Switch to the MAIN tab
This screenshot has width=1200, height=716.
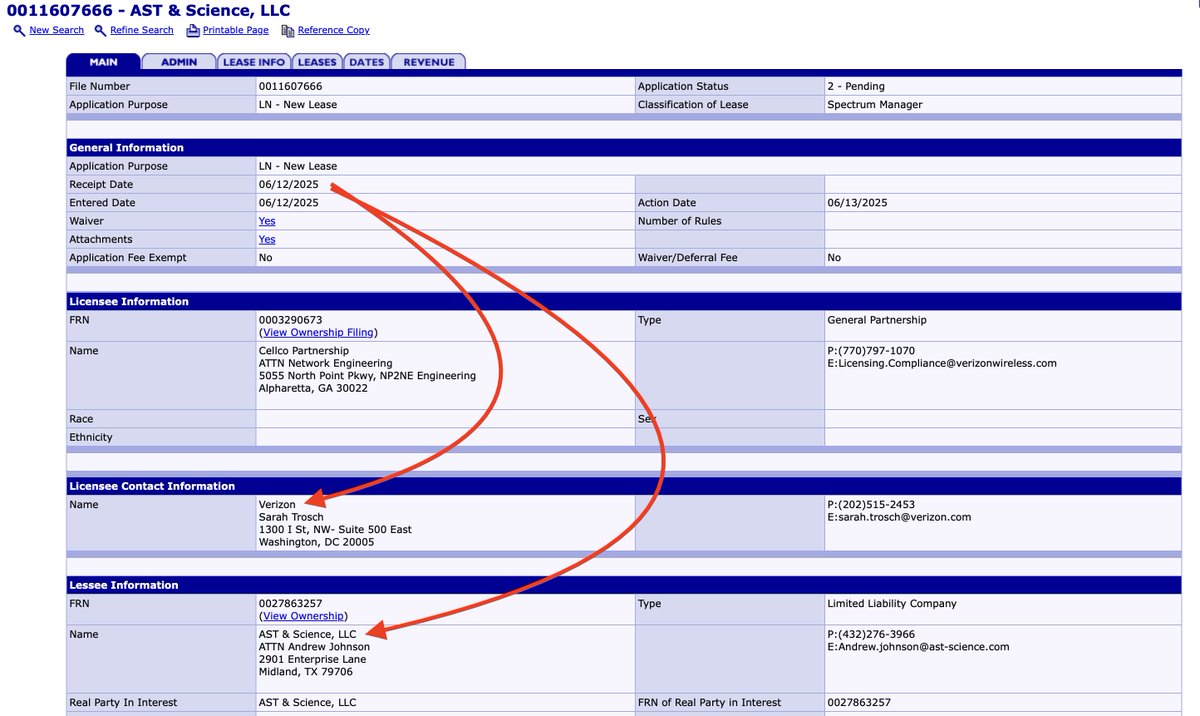(x=104, y=62)
